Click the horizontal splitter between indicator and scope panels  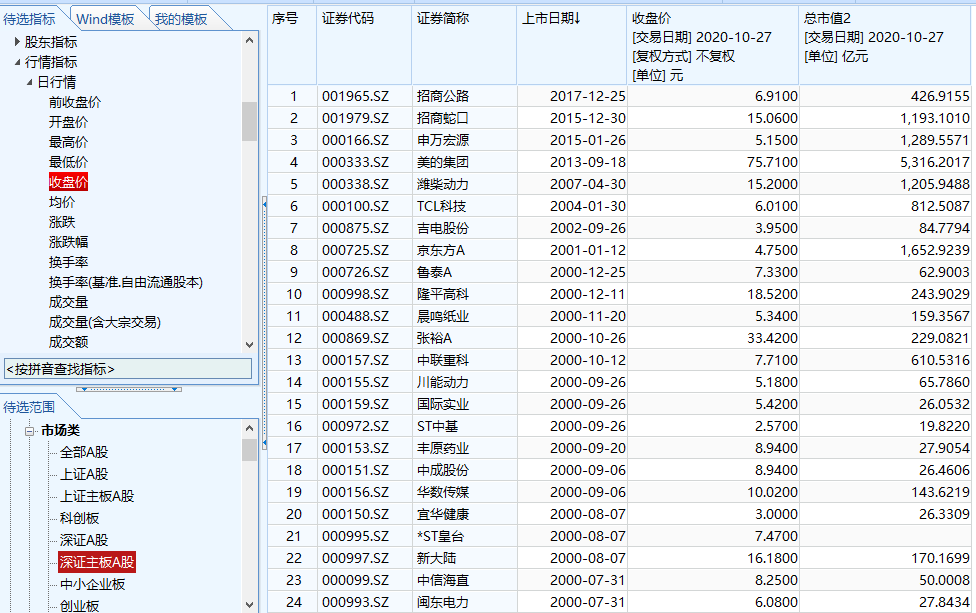point(129,389)
